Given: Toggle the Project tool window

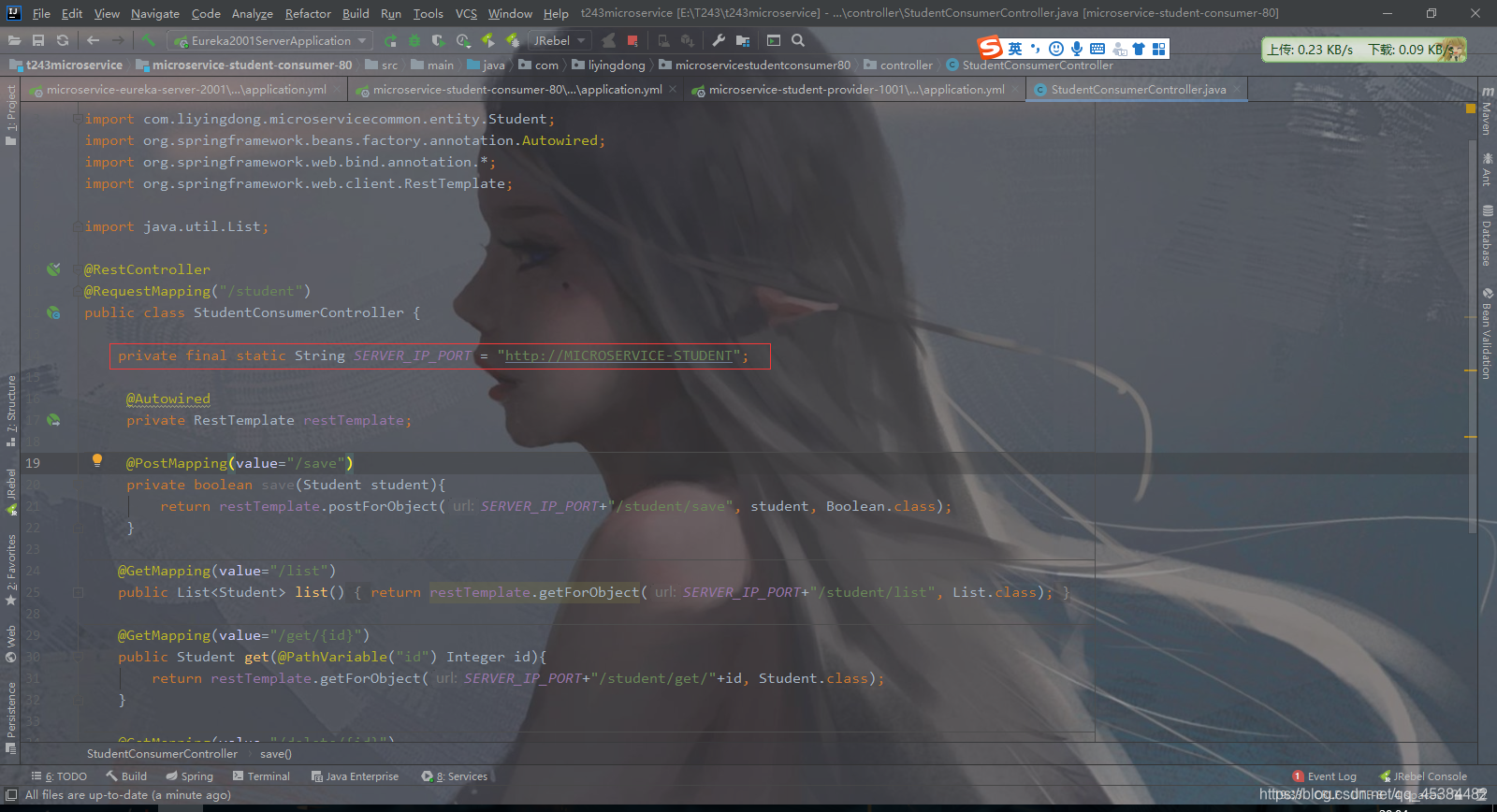Looking at the screenshot, I should 11,115.
